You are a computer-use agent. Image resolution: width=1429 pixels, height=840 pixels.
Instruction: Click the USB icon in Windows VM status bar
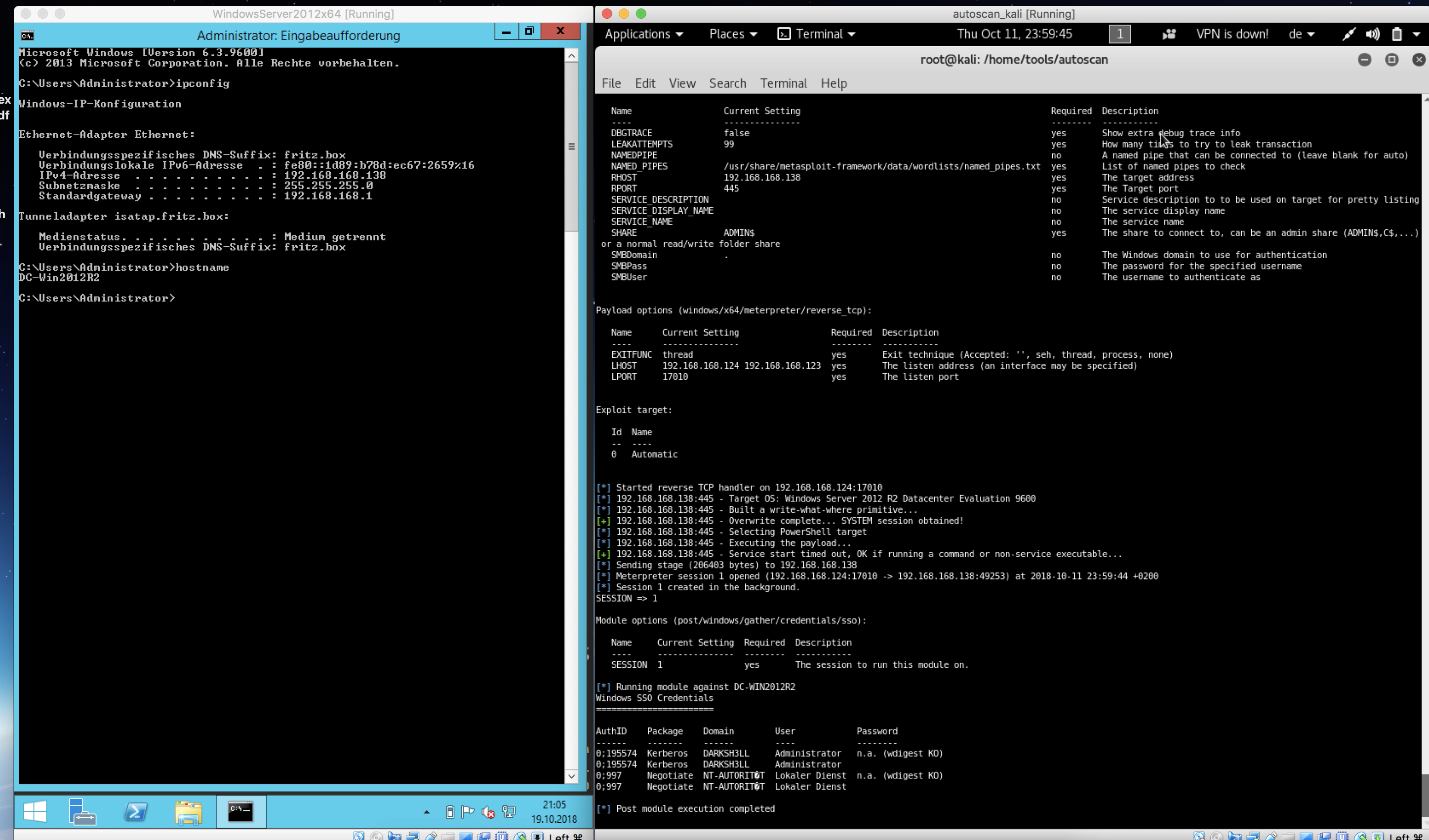click(431, 836)
